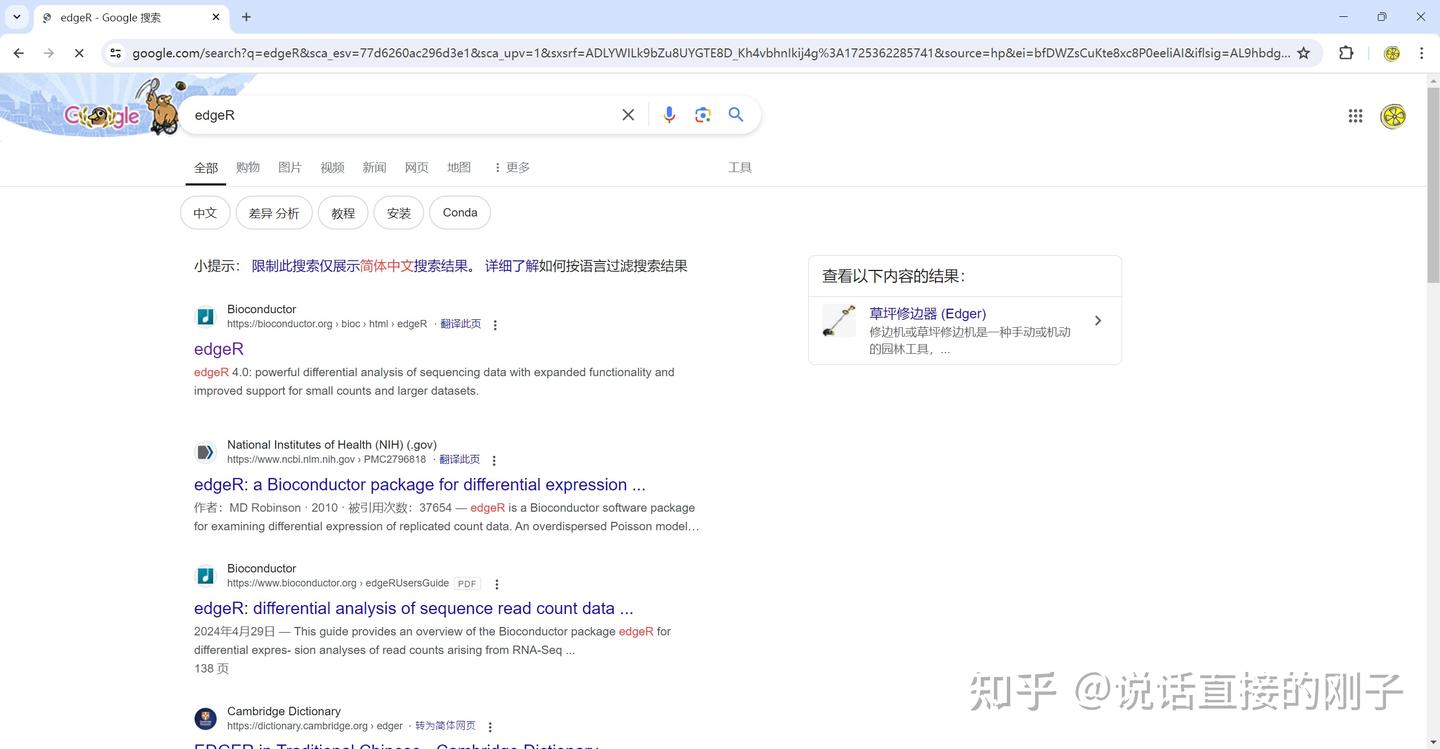
Task: Apply the 教程 filter chip
Action: click(x=343, y=213)
